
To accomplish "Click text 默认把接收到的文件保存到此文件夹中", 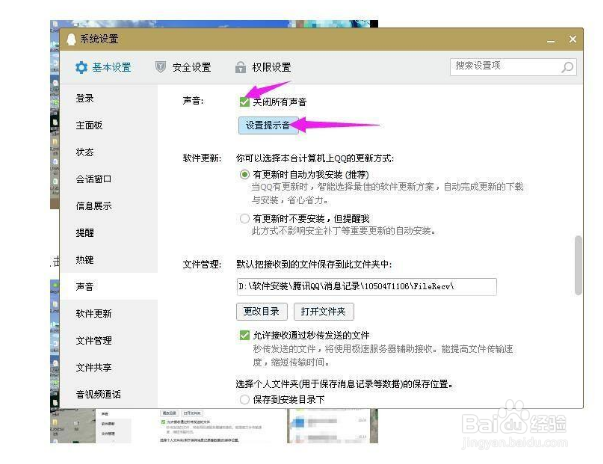I will [x=314, y=264].
